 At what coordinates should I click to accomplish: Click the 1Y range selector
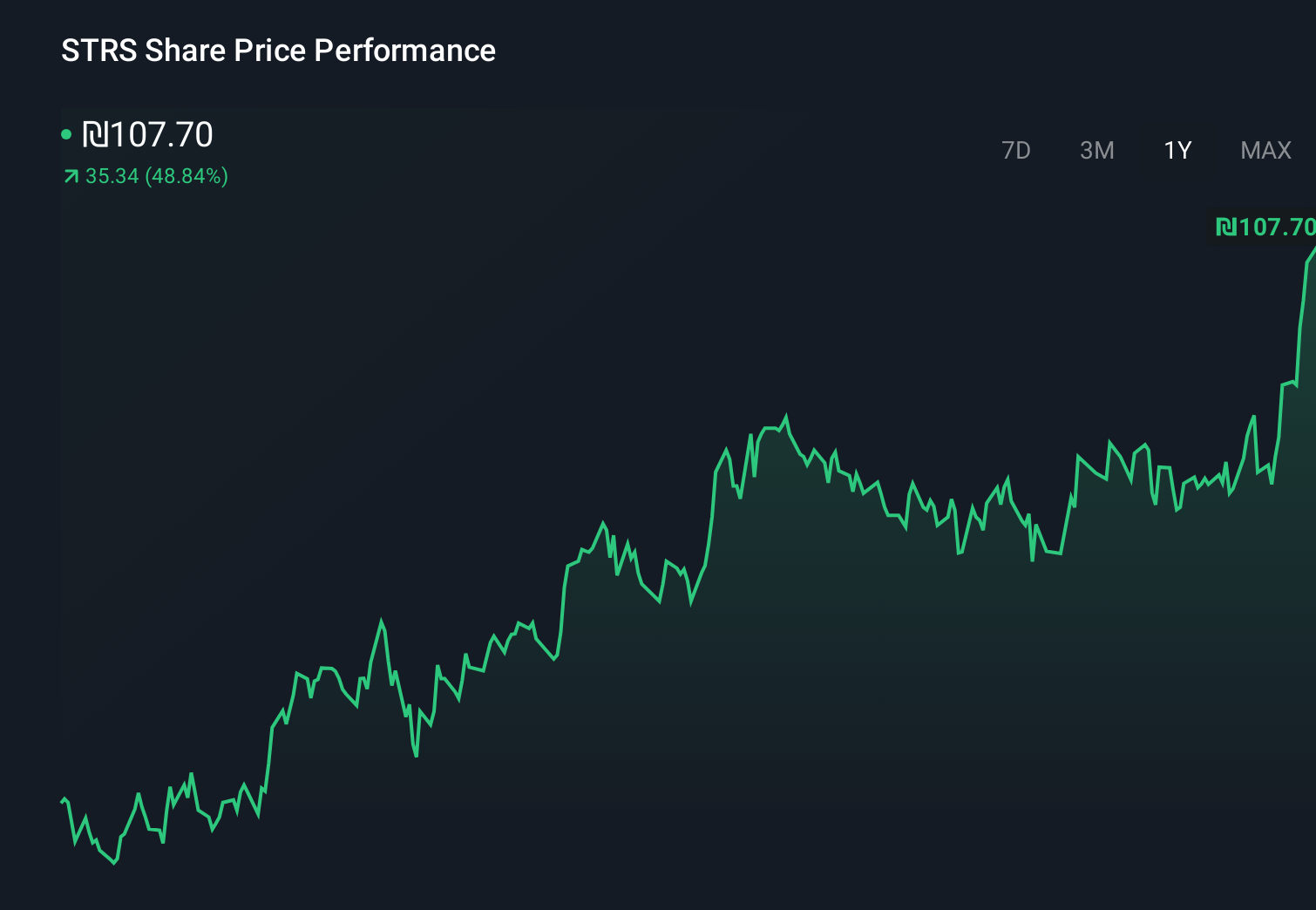pyautogui.click(x=1177, y=150)
